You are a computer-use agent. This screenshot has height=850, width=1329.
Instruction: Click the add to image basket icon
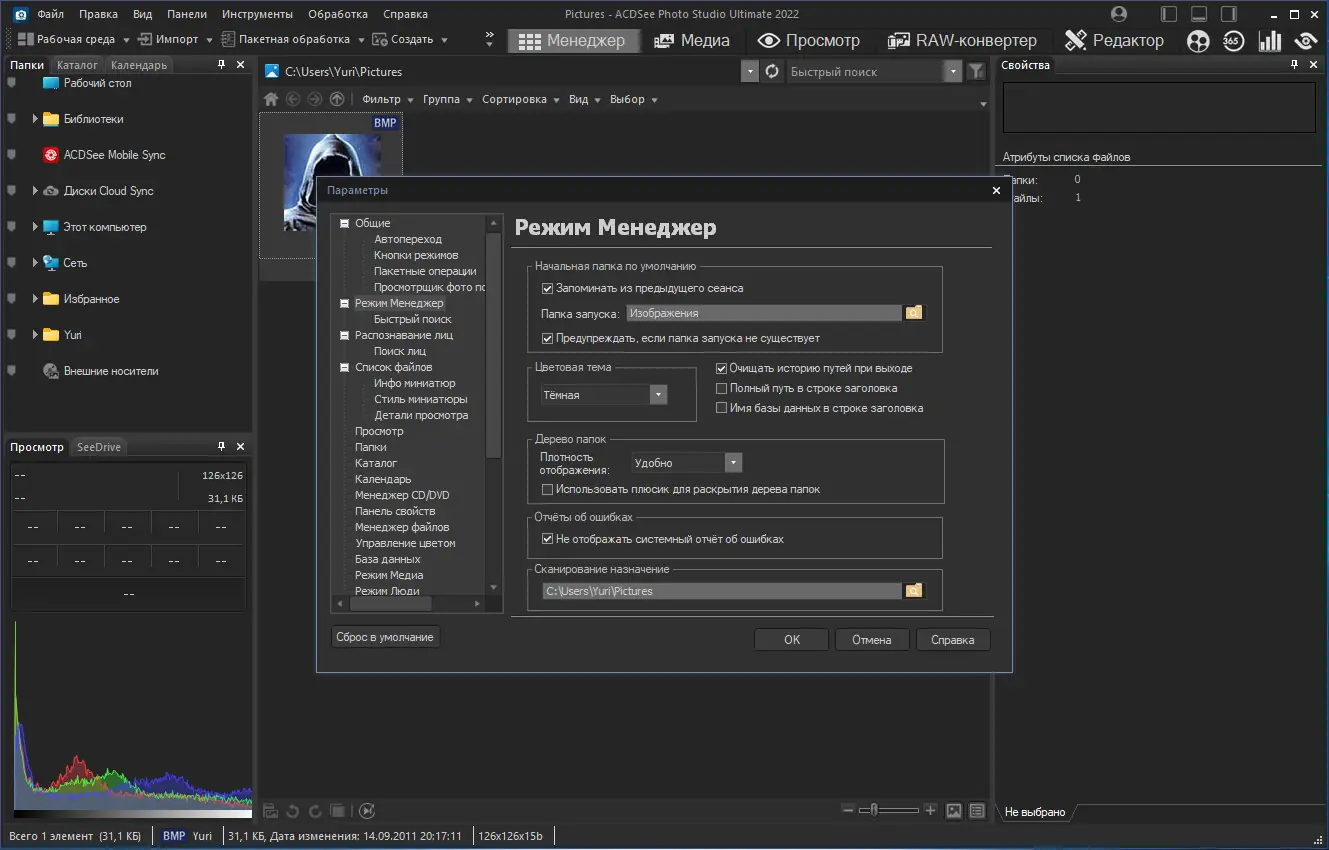[270, 811]
